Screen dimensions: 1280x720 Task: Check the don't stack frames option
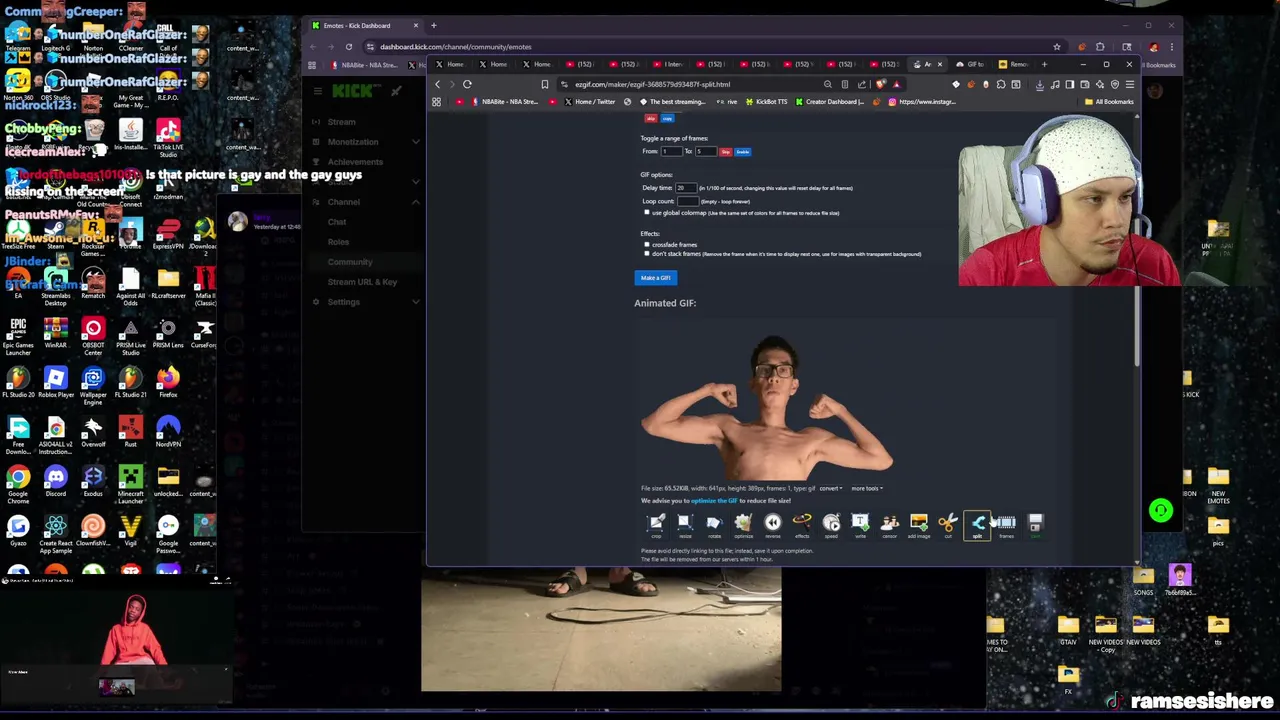point(647,254)
